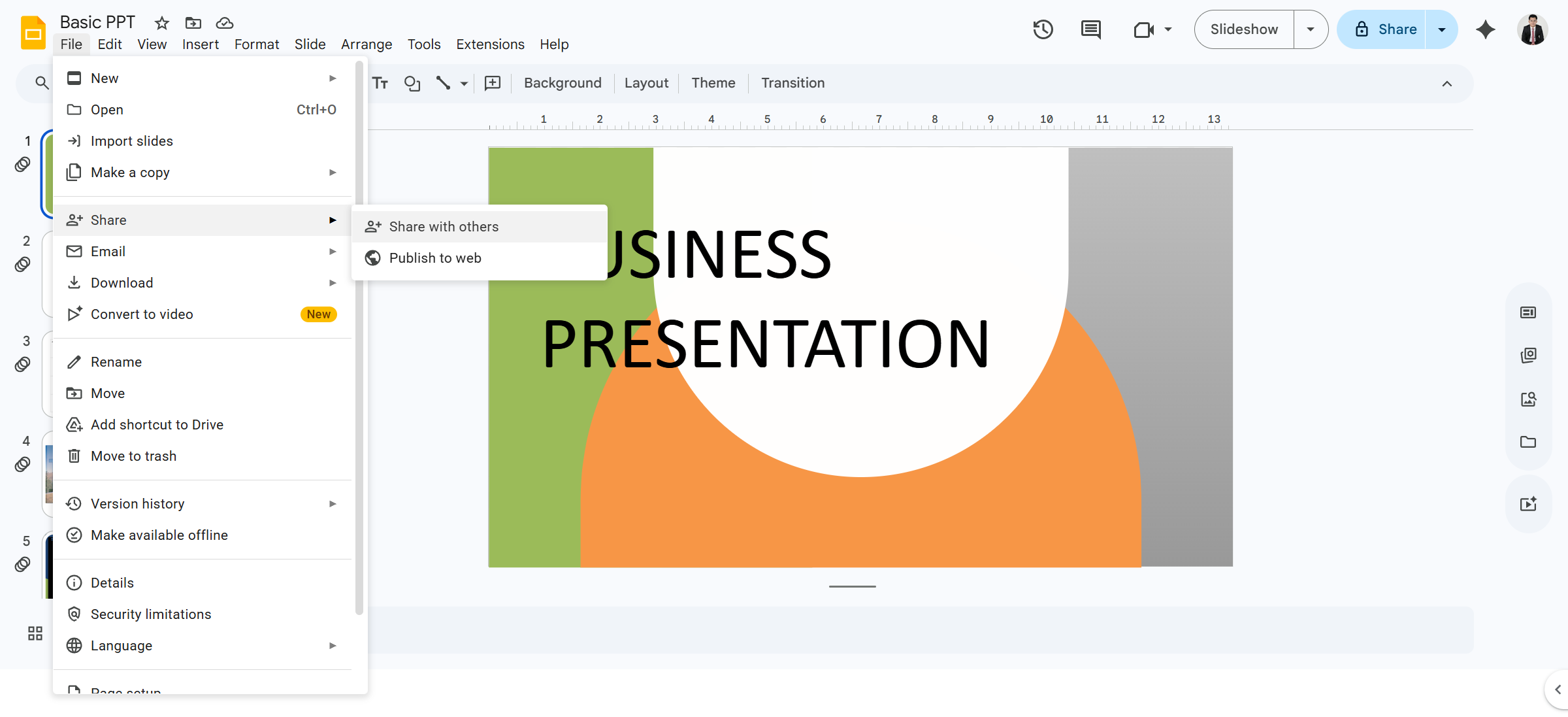Star the Basic PPT presentation
Screen dimensions: 1568x717
161,23
